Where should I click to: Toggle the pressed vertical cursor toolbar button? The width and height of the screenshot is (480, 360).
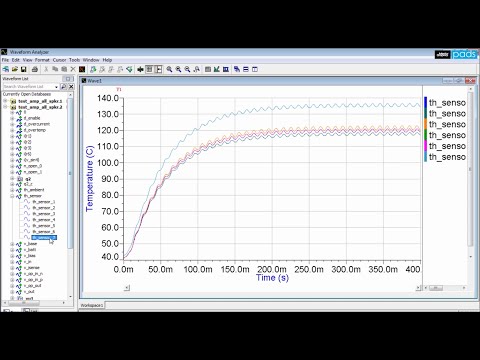pyautogui.click(x=159, y=69)
